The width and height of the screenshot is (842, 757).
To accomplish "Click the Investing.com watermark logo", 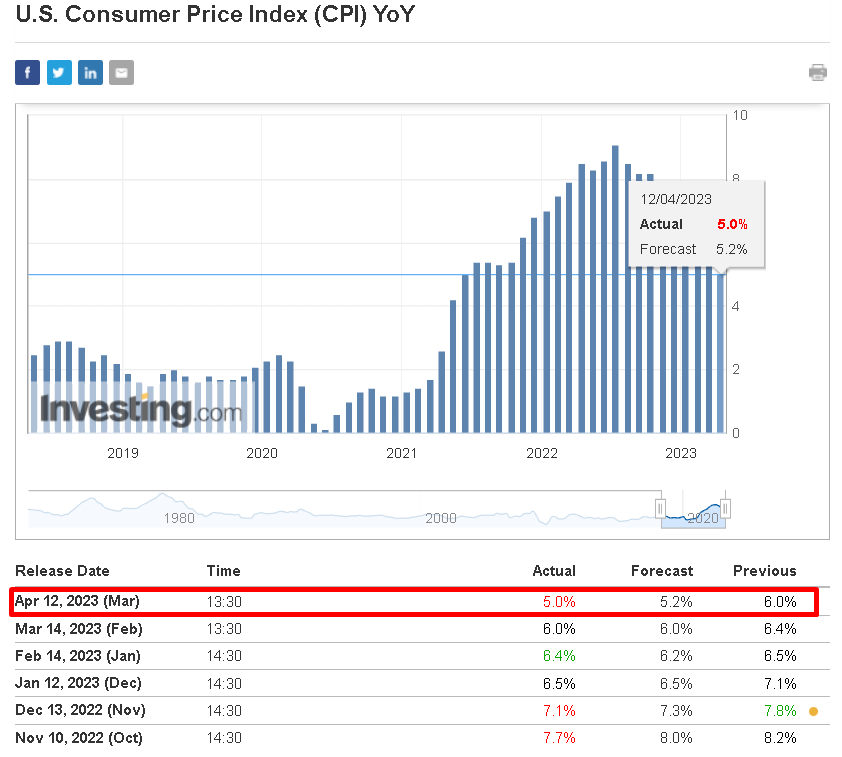I will pos(141,411).
